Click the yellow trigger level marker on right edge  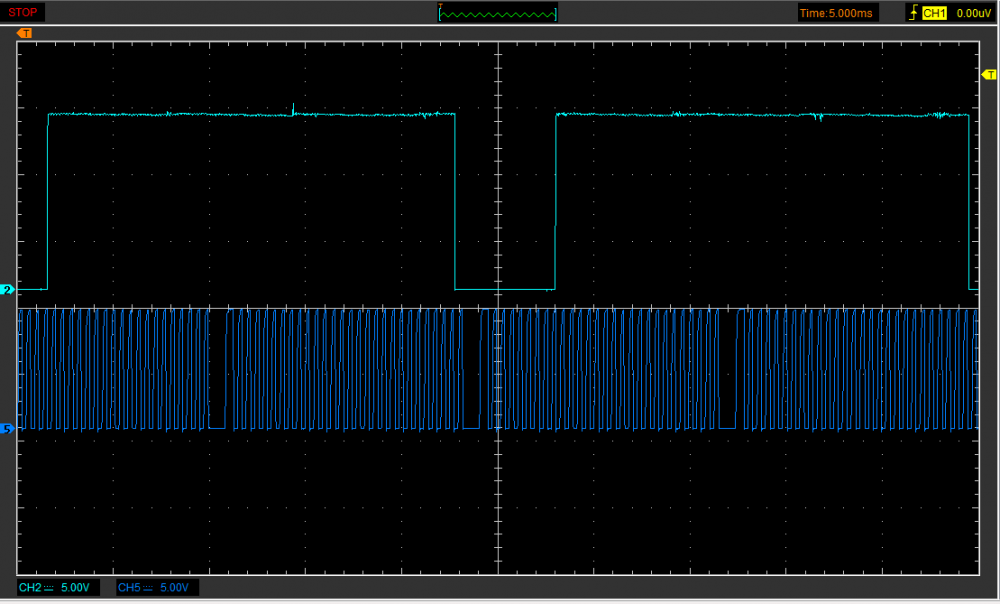(989, 75)
